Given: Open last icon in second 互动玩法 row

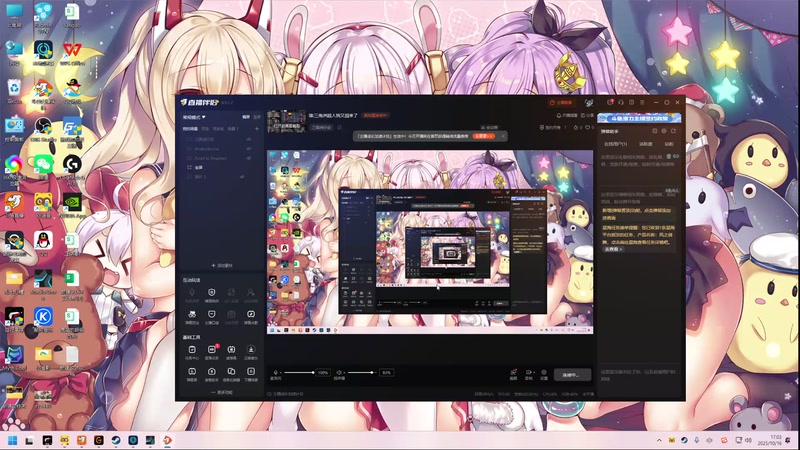Looking at the screenshot, I should coord(251,317).
